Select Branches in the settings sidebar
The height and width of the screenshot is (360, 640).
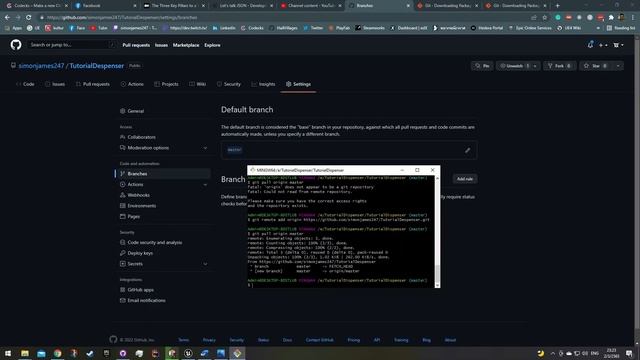click(x=163, y=174)
